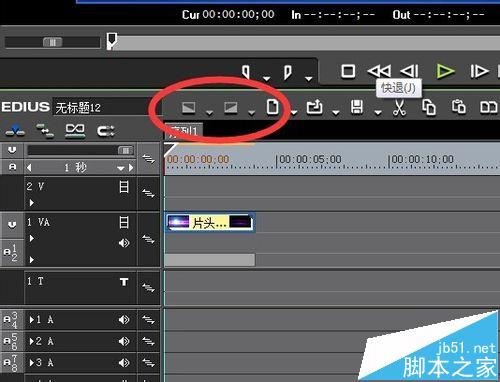Toggle insert/overwrite mode icon

(x=15, y=131)
